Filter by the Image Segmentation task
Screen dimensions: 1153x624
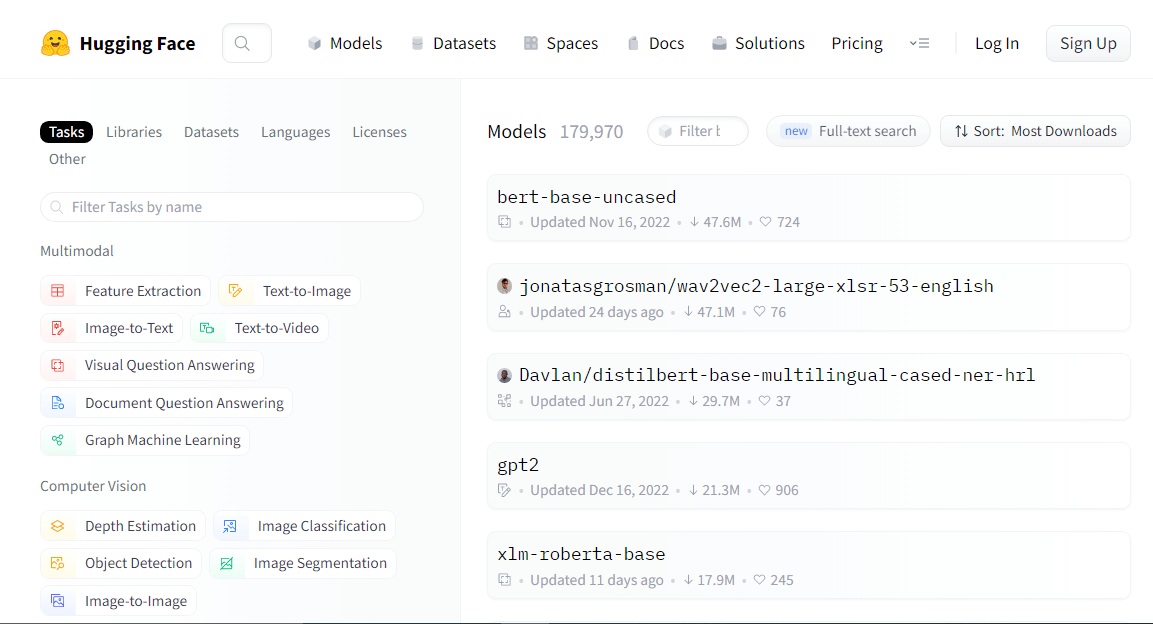tap(303, 563)
